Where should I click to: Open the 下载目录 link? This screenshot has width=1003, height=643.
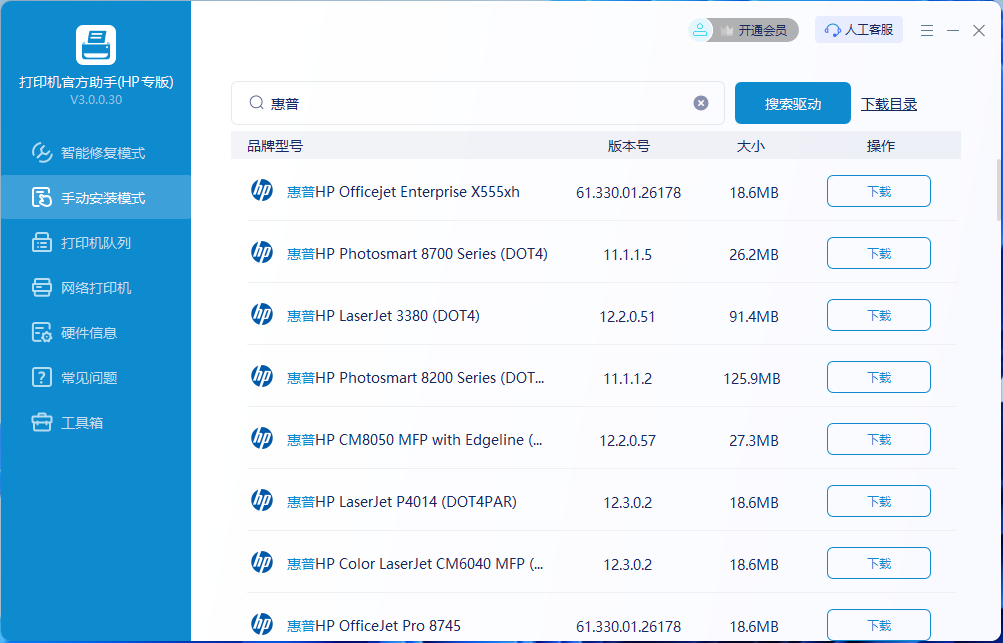click(889, 104)
